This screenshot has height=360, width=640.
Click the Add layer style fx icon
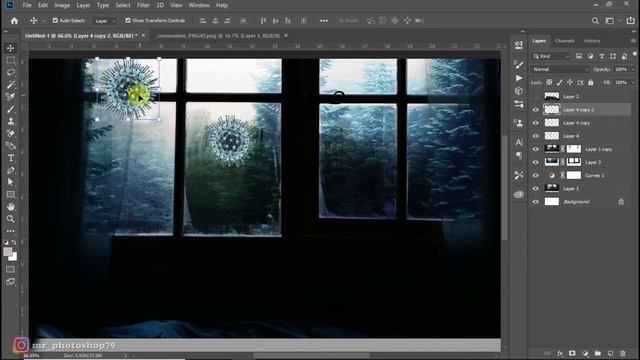click(560, 353)
